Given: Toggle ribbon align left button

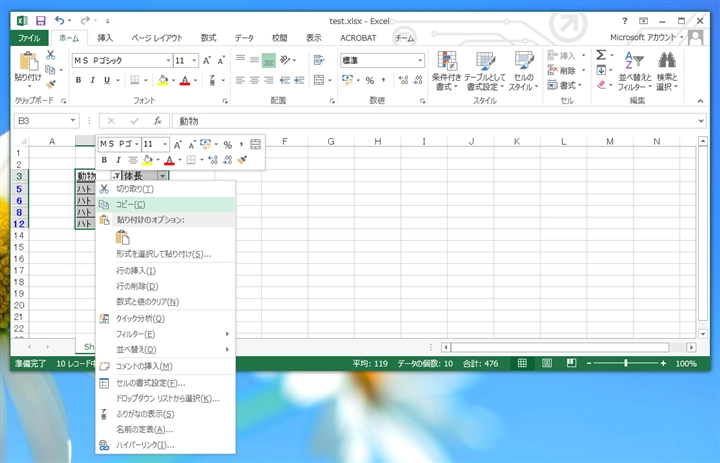Looking at the screenshot, I should tap(240, 80).
